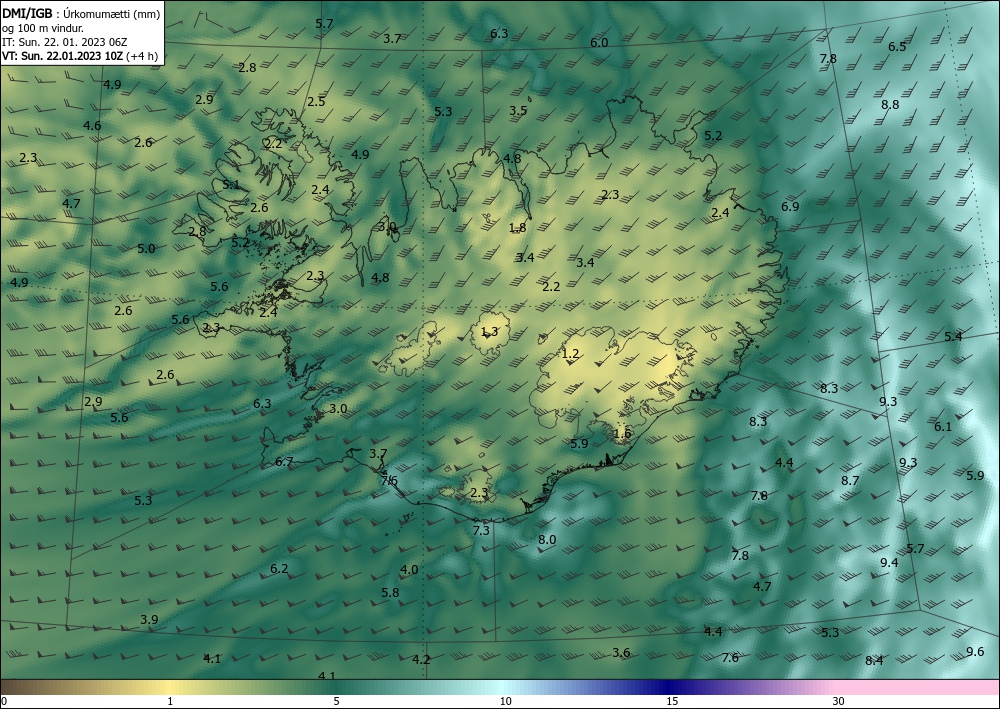Click the '1.2' value on Vatnajökull

(x=570, y=353)
